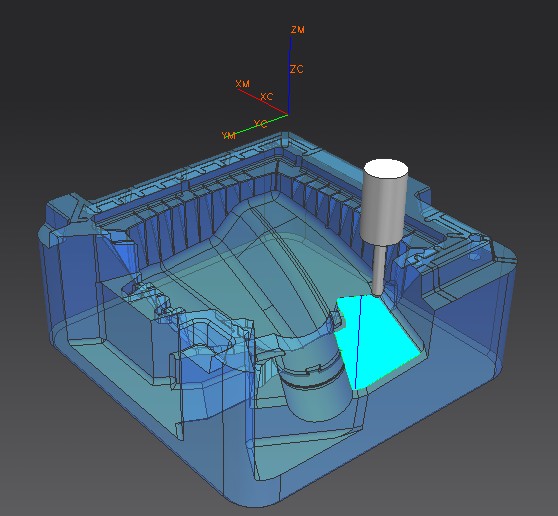Click the ZC axis label

pyautogui.click(x=296, y=69)
